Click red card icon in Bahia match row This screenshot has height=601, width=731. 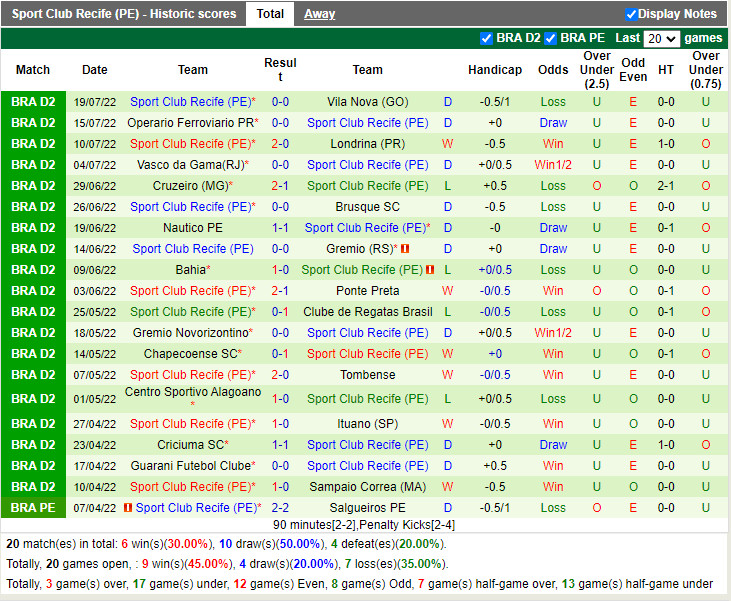(430, 270)
